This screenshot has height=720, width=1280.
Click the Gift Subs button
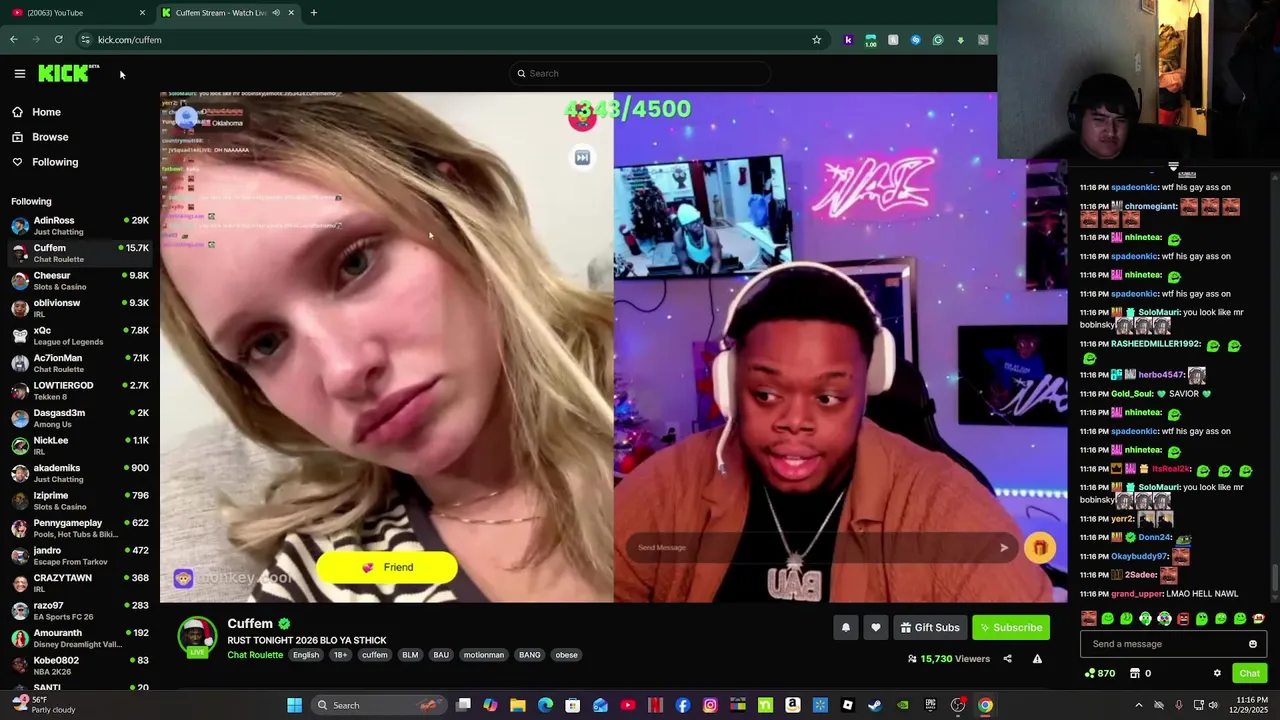(x=930, y=627)
